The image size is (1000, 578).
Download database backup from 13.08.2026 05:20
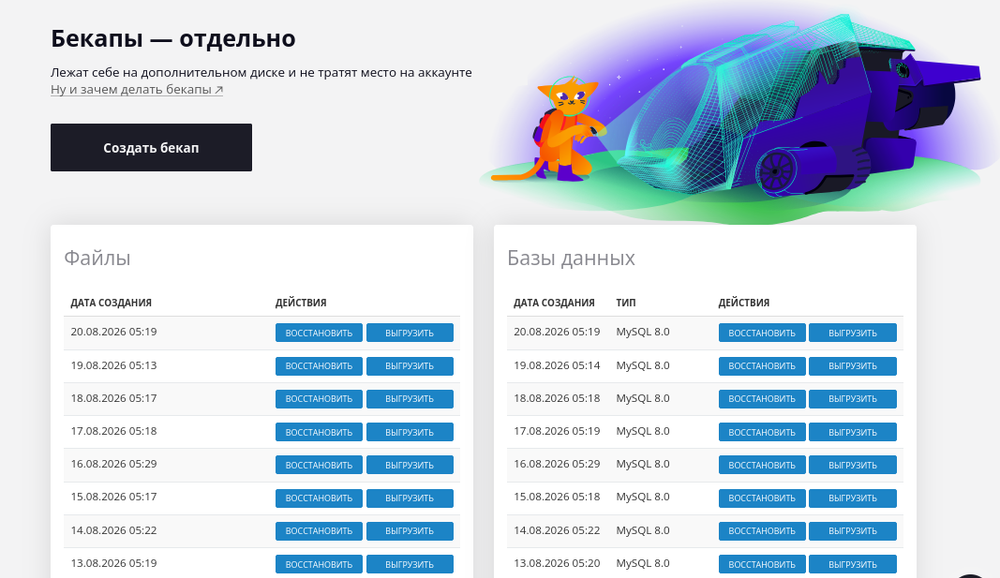click(853, 564)
